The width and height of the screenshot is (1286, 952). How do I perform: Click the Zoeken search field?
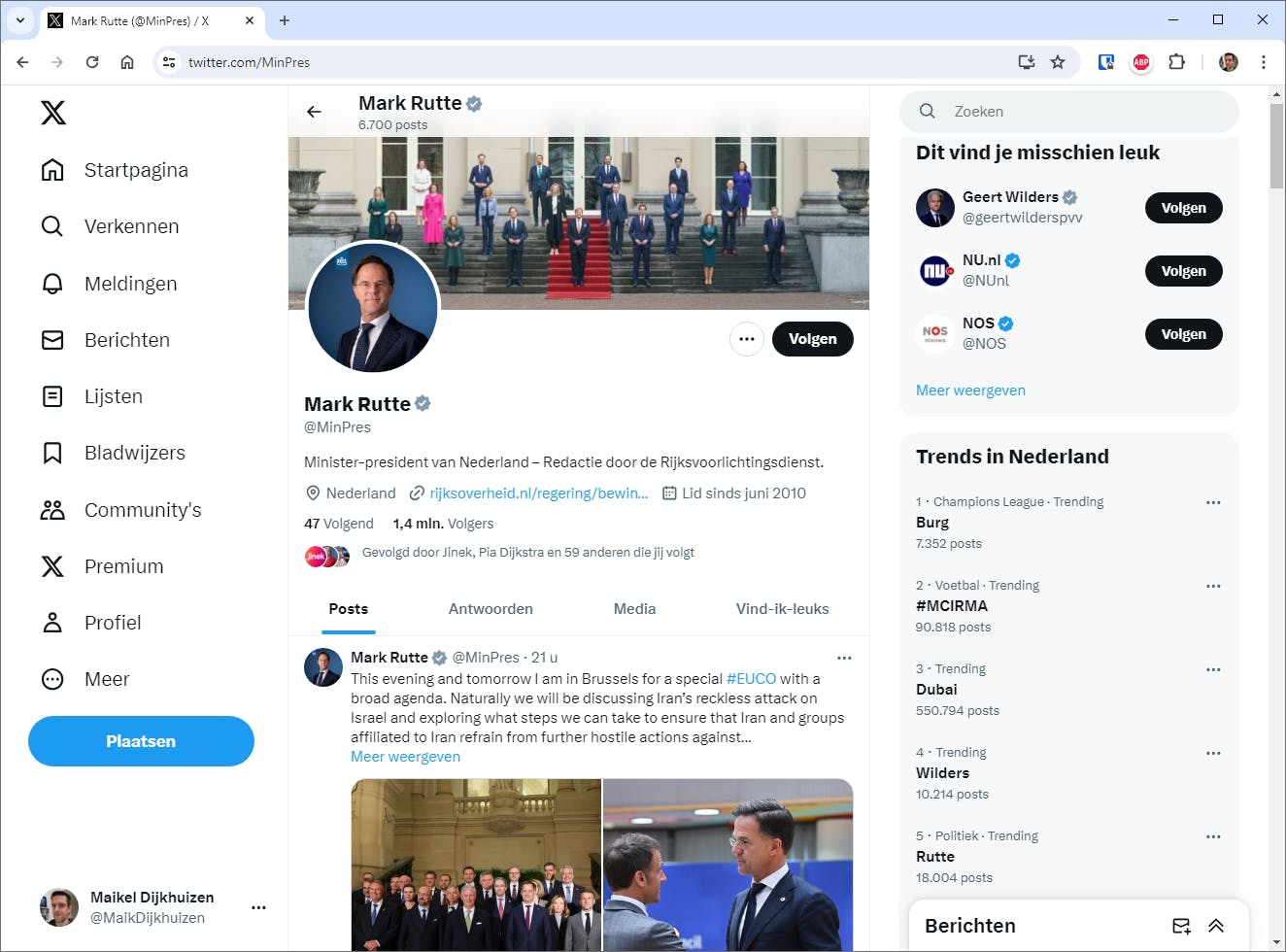click(1069, 112)
